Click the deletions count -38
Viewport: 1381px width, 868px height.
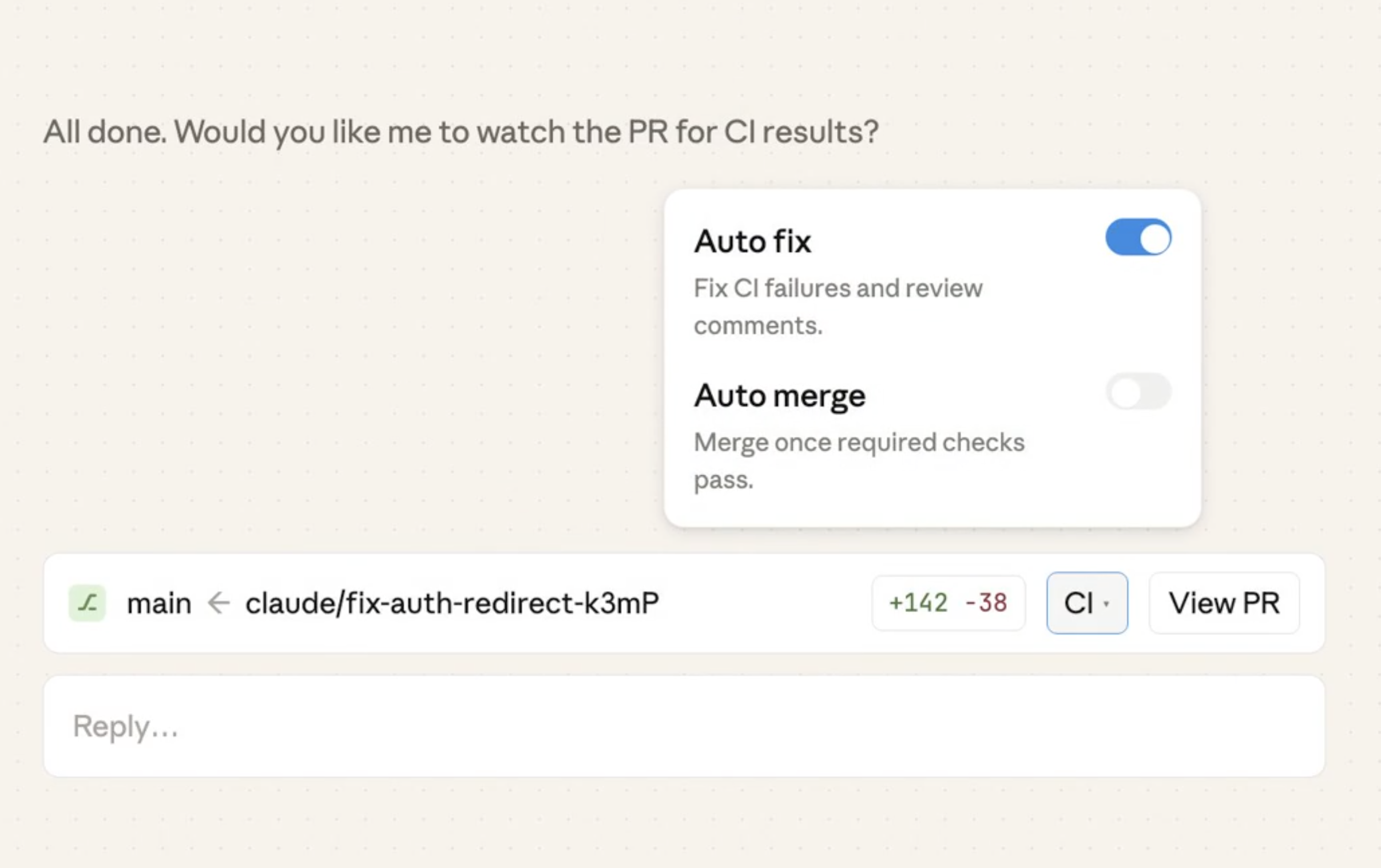(985, 603)
